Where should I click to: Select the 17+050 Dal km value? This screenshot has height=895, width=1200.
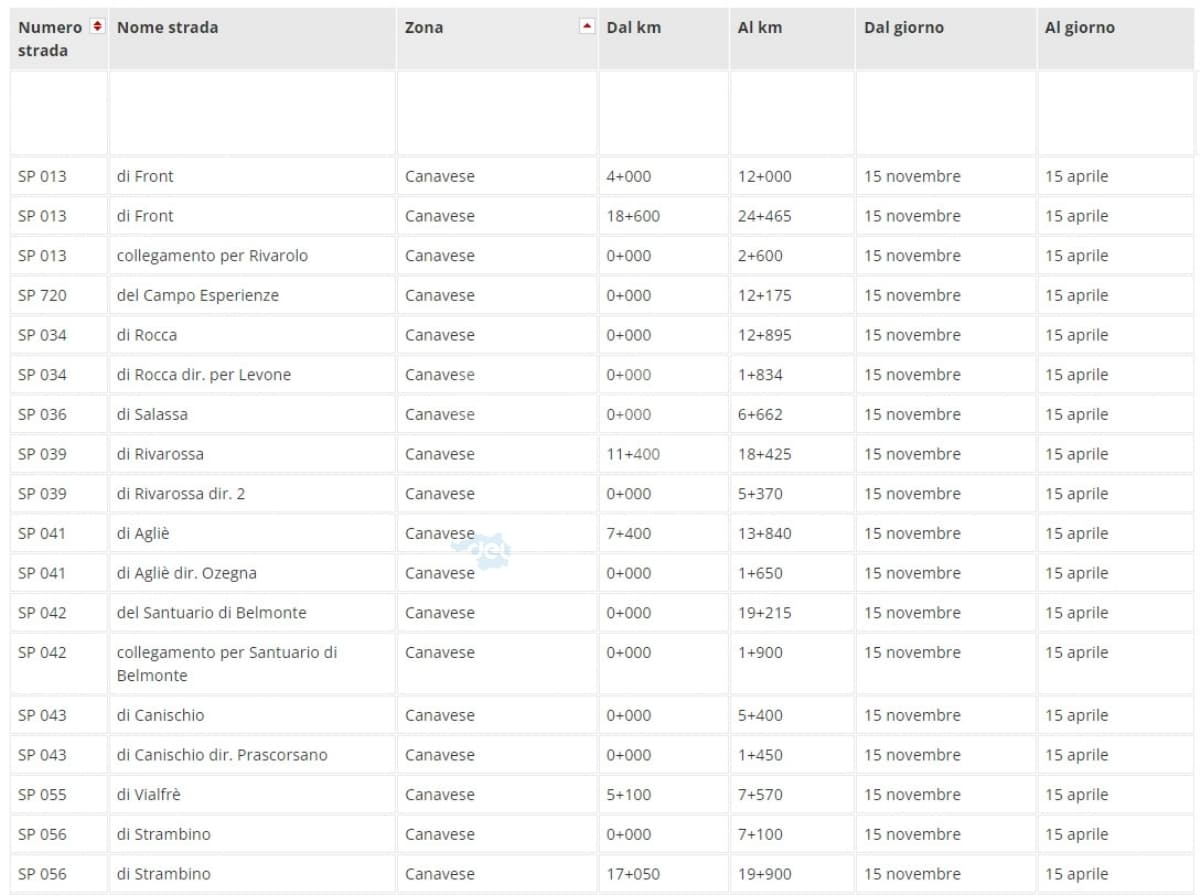click(632, 874)
